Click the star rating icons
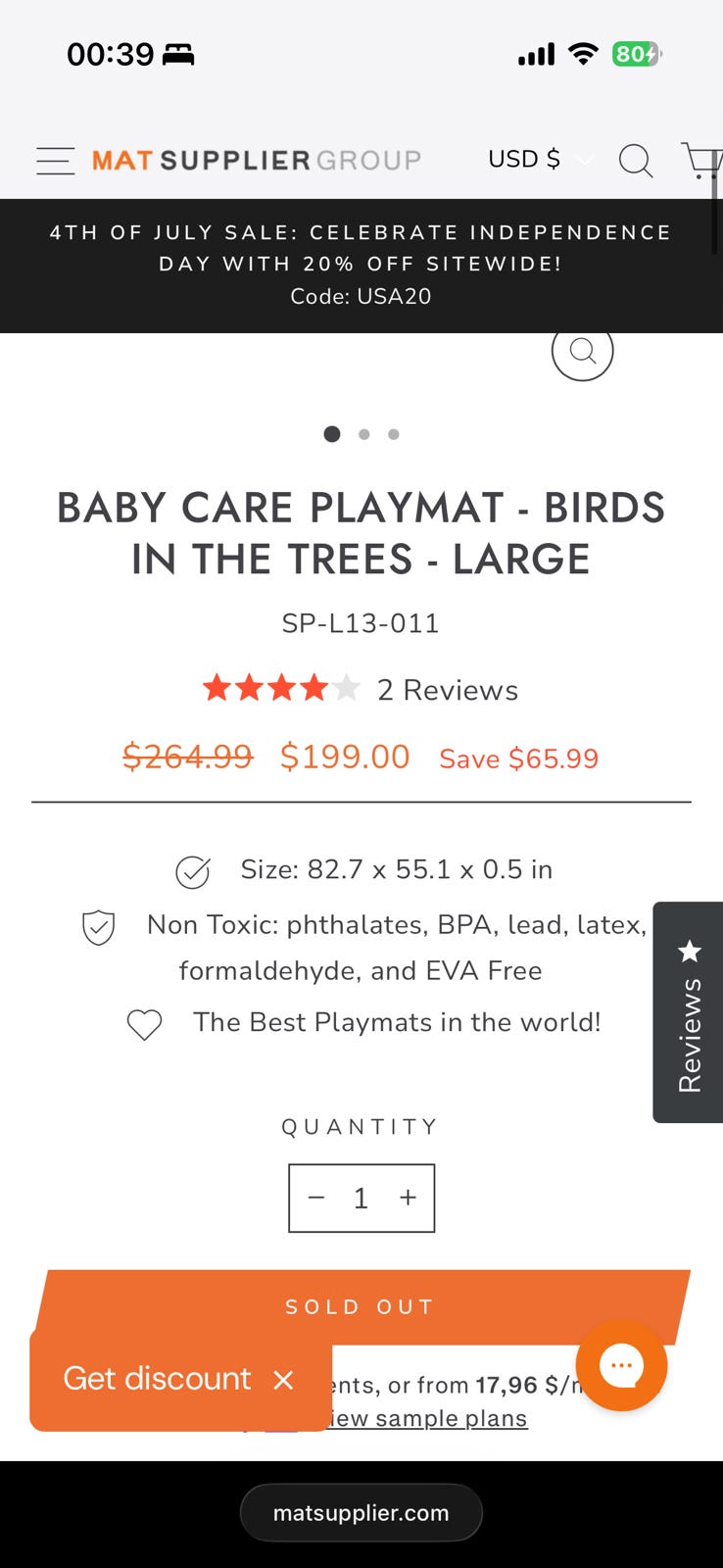This screenshot has height=1568, width=723. [x=282, y=689]
